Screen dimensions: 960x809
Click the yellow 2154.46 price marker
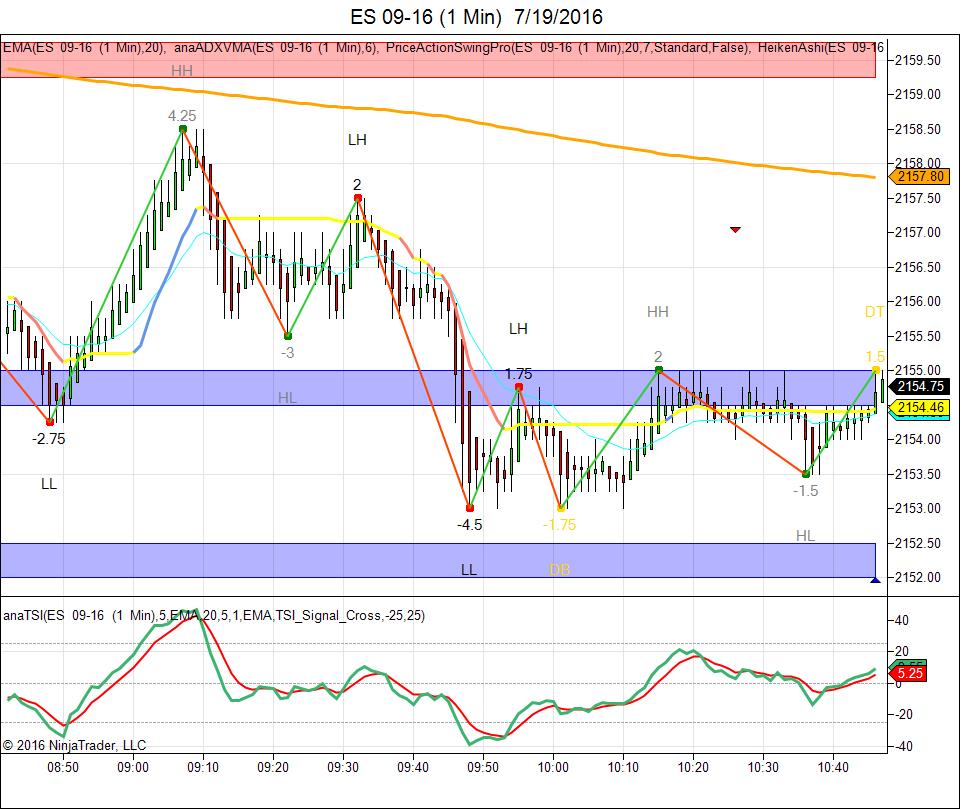pos(920,407)
